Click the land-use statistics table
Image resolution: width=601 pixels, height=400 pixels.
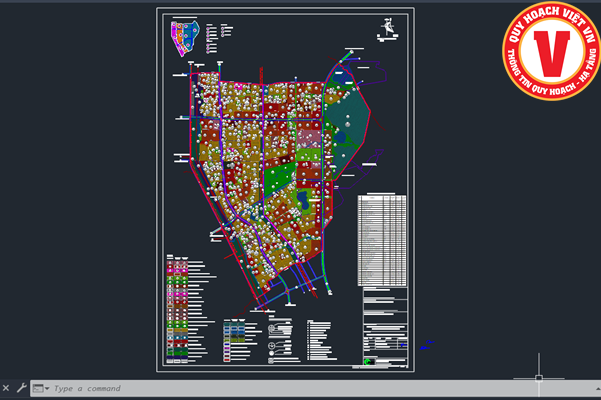pyautogui.click(x=382, y=239)
